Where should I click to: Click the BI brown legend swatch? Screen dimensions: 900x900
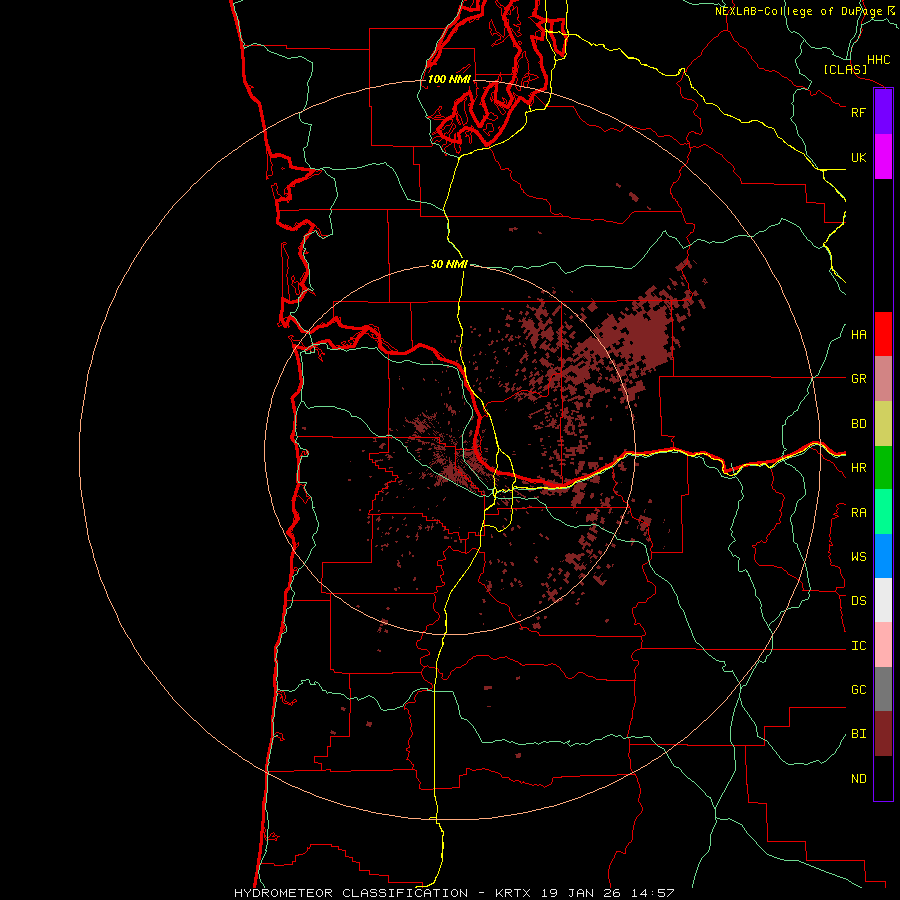(x=883, y=734)
